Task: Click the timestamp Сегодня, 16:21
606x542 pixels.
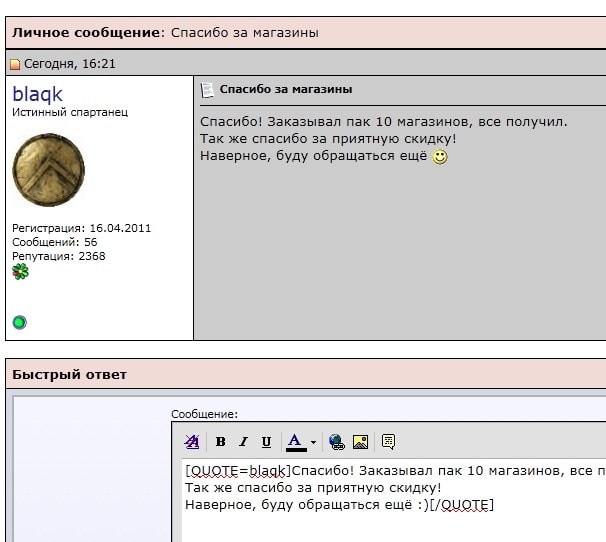Action: 70,64
